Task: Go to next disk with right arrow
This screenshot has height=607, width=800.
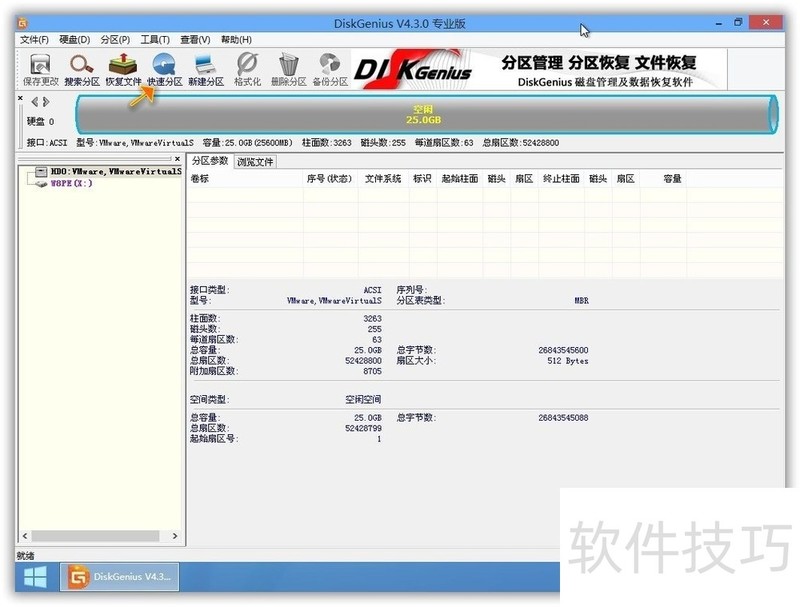Action: (46, 102)
